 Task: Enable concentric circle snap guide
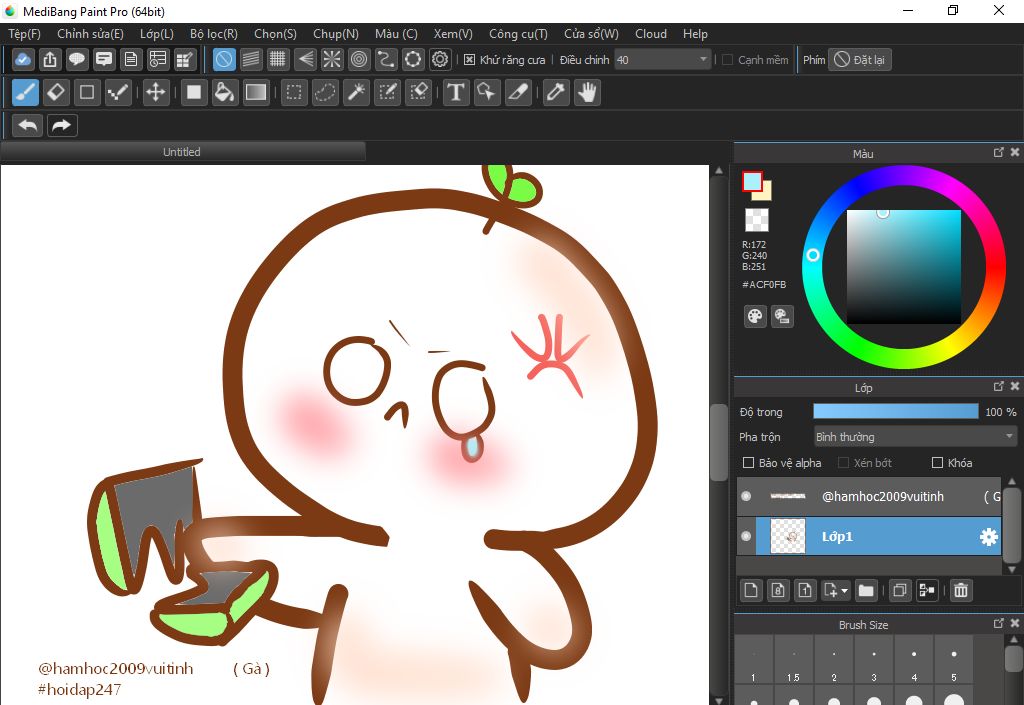coord(359,59)
